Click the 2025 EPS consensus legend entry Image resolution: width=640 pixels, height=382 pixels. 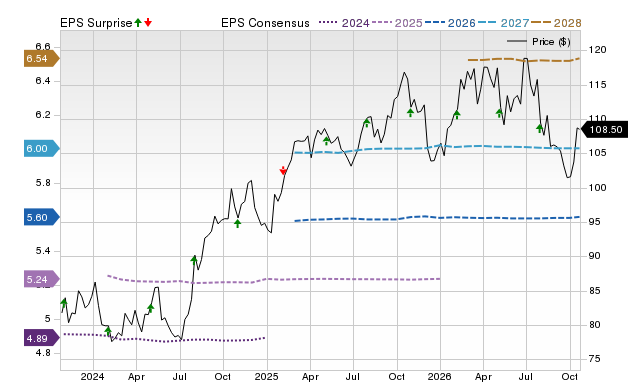tap(397, 23)
